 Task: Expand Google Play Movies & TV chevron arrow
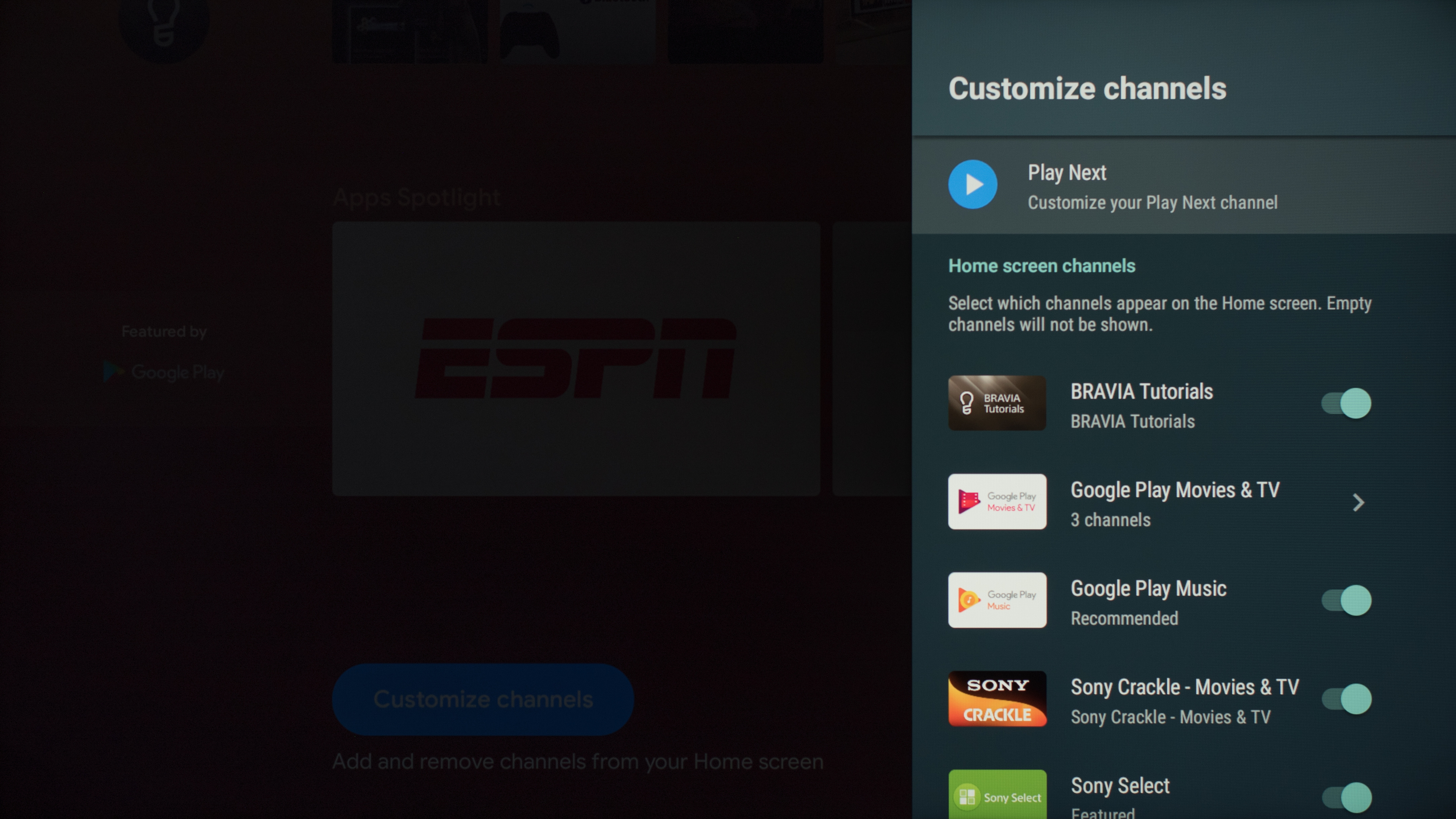[x=1358, y=502]
